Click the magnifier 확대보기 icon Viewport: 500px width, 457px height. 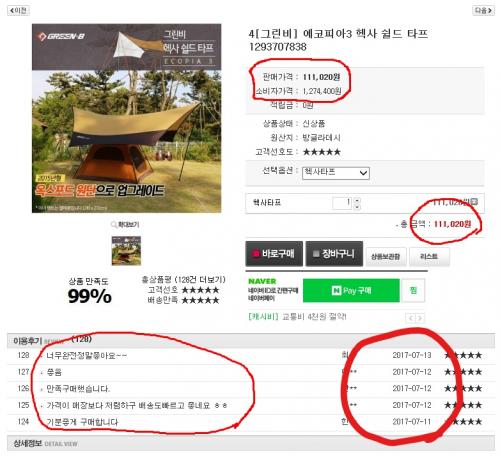click(114, 225)
